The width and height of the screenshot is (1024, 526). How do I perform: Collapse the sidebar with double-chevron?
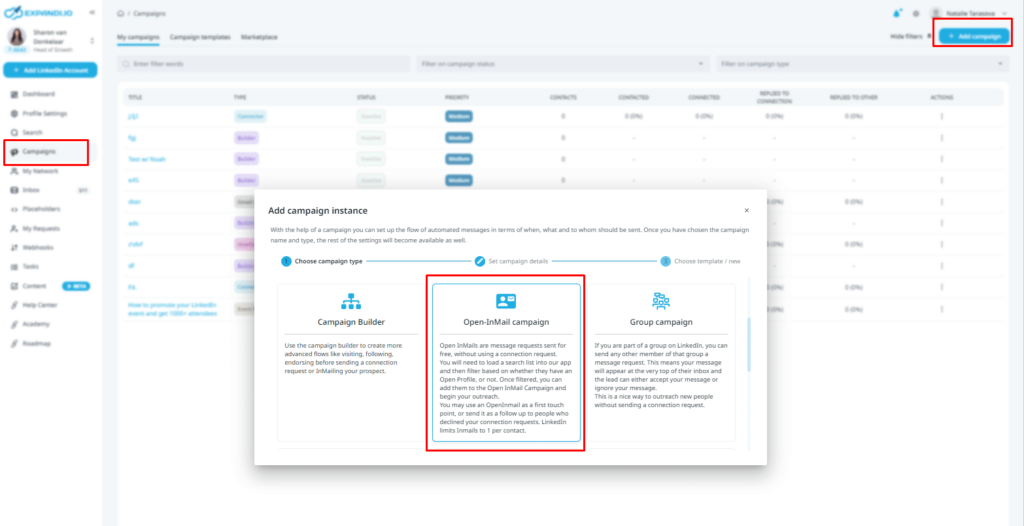93,13
